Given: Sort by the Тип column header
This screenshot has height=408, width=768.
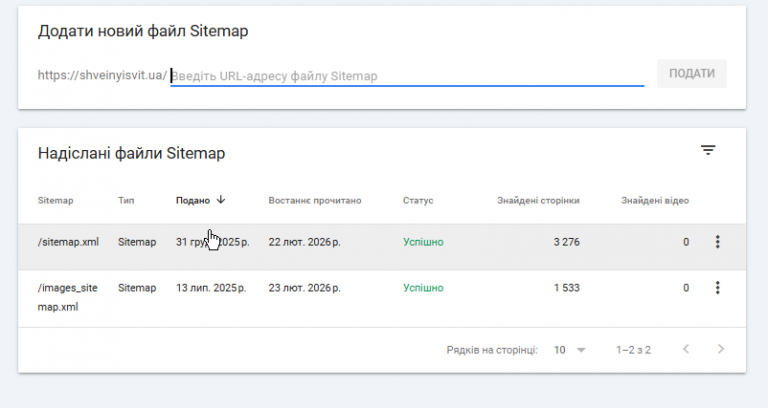Looking at the screenshot, I should 126,200.
